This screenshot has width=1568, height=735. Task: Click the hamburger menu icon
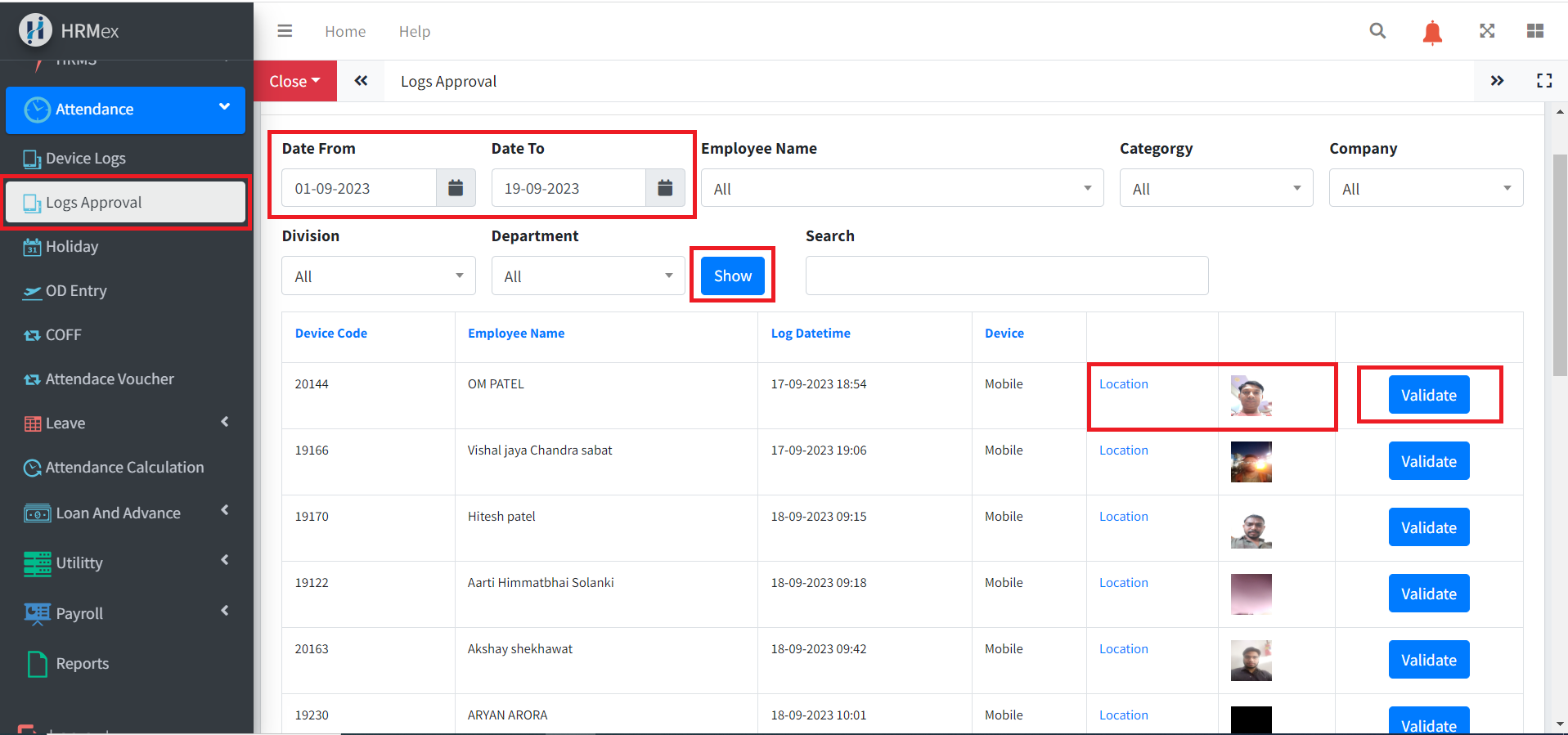pyautogui.click(x=285, y=31)
